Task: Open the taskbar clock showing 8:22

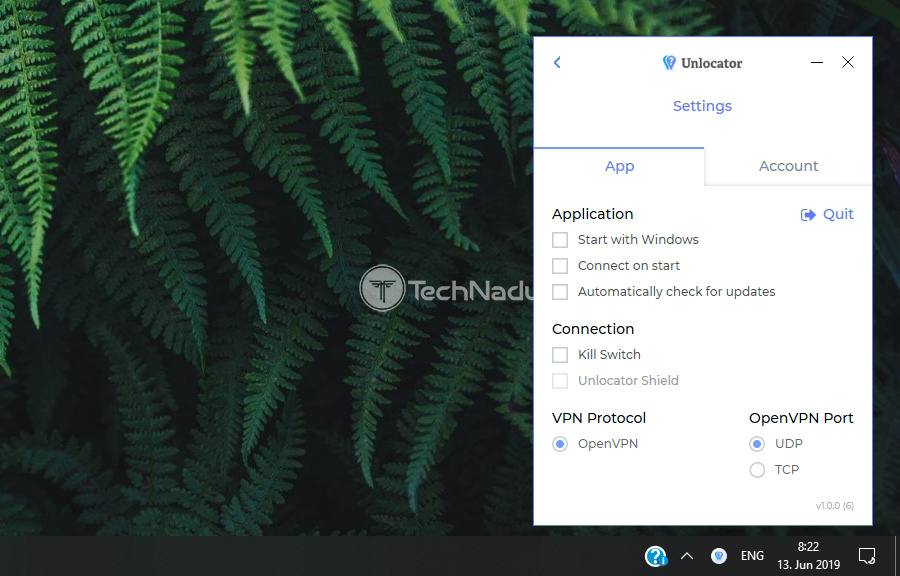Action: coord(808,556)
